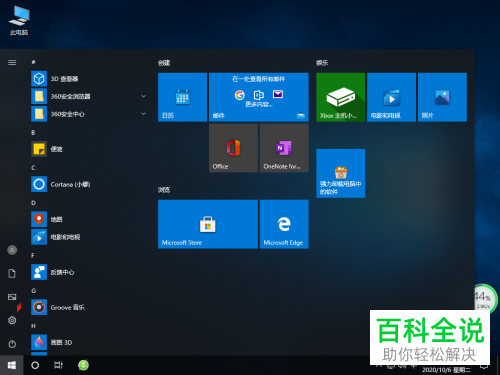The height and width of the screenshot is (375, 500).
Task: Open Movies & TV in the app list
Action: (x=88, y=237)
